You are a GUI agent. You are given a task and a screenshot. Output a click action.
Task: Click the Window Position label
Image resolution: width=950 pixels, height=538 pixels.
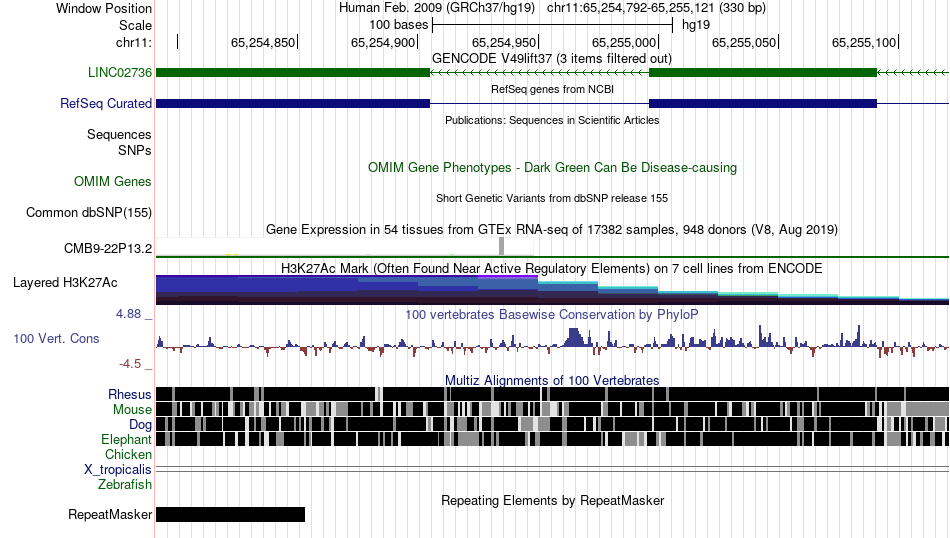tap(104, 8)
